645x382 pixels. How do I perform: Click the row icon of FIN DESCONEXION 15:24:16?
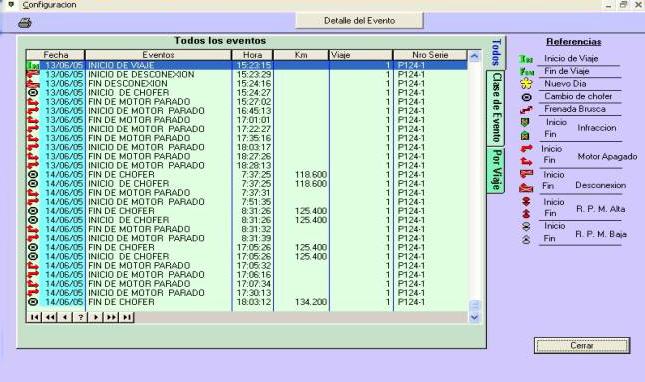point(33,83)
